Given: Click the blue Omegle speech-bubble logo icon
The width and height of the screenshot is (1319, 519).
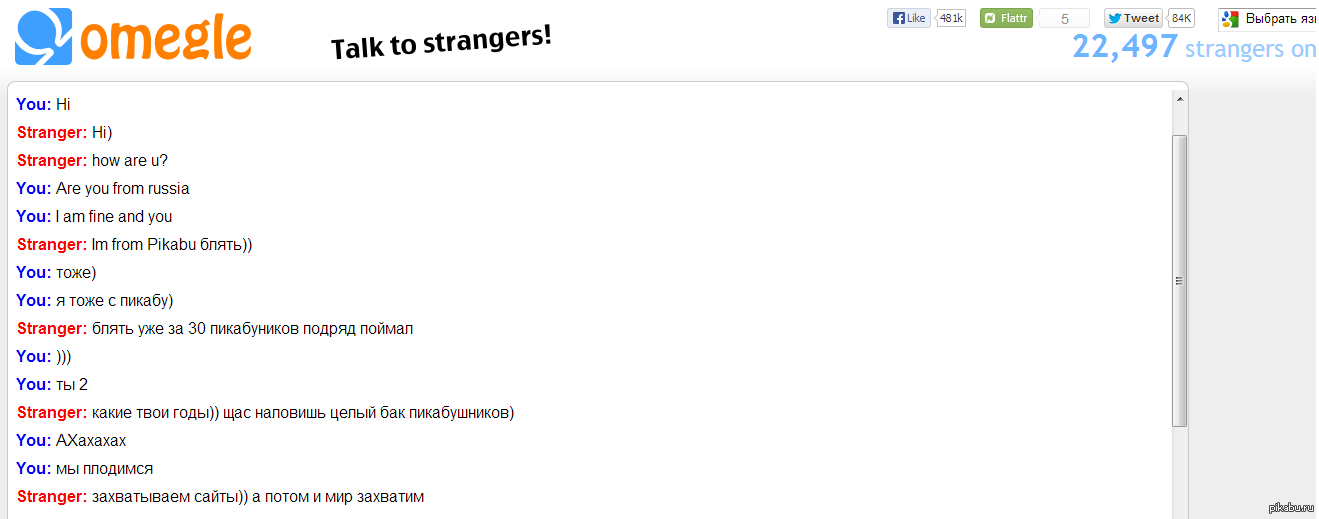Looking at the screenshot, I should (44, 37).
